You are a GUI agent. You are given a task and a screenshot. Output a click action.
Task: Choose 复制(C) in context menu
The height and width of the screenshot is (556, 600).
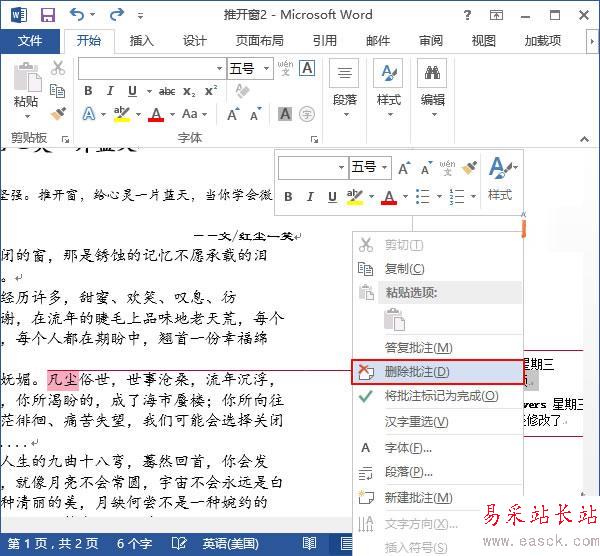tap(438, 269)
